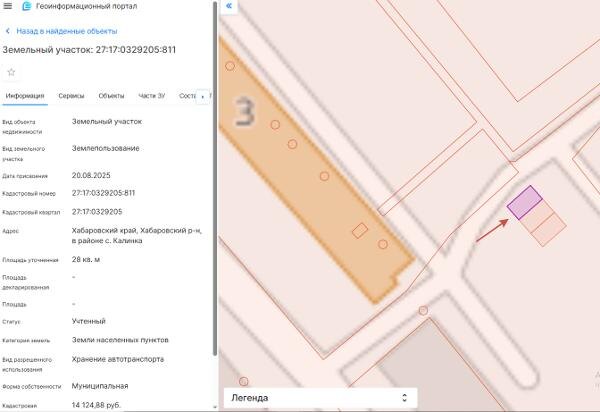The height and width of the screenshot is (412, 600).
Task: Click the cost value 14 124,88 руб.
Action: click(x=96, y=405)
